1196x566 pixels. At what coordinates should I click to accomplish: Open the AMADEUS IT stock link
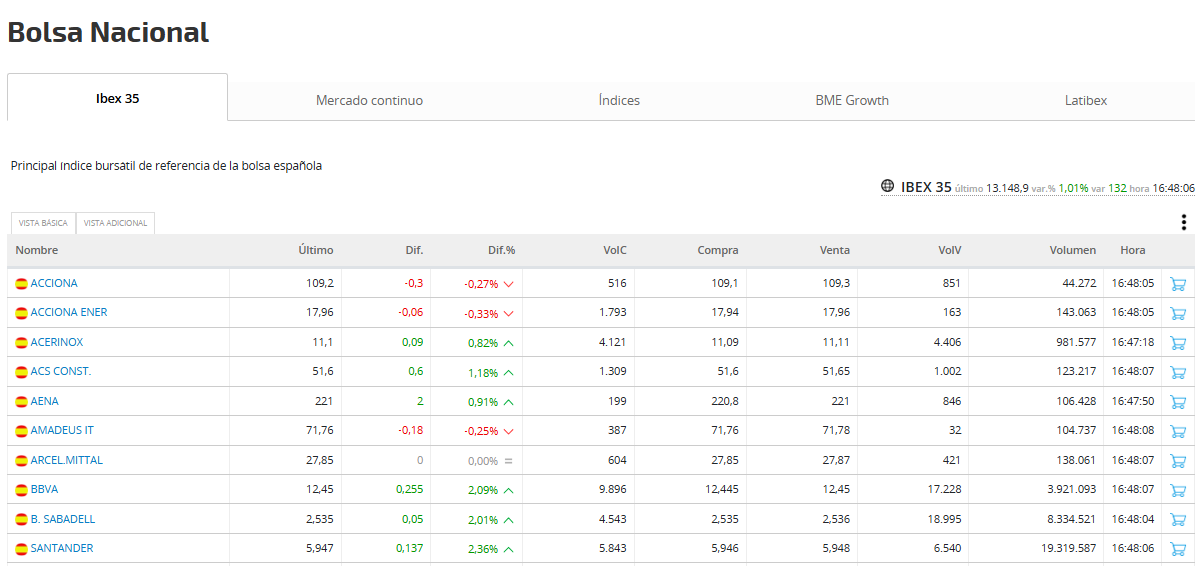62,430
